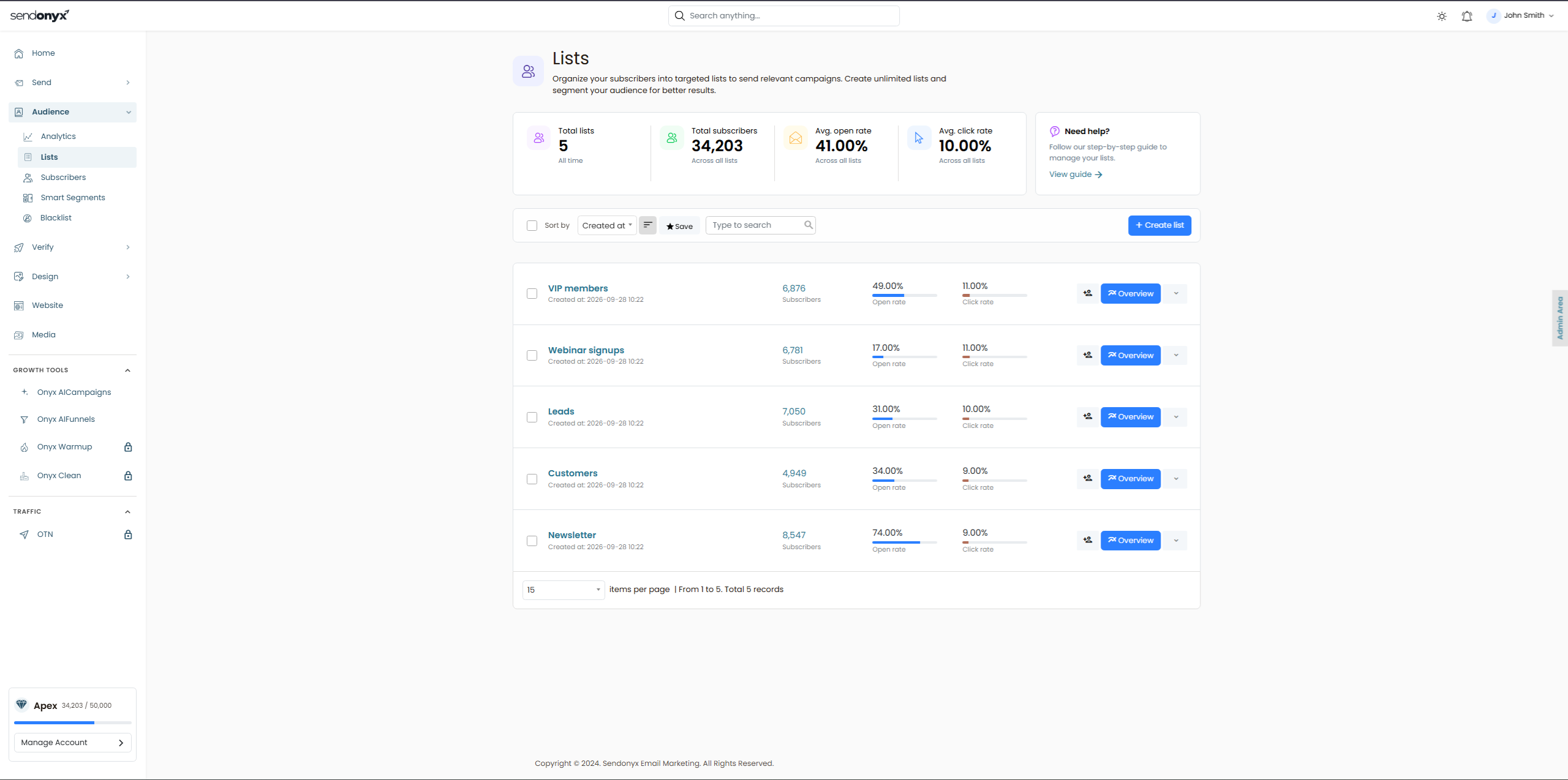Expand more actions for Leads
The image size is (1568, 780).
click(x=1176, y=416)
